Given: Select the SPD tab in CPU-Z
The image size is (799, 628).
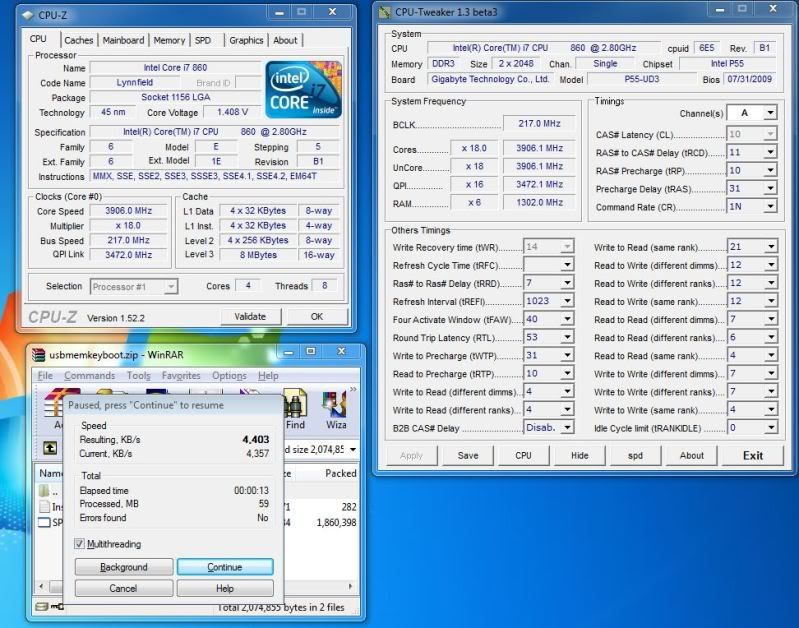Looking at the screenshot, I should click(x=203, y=40).
